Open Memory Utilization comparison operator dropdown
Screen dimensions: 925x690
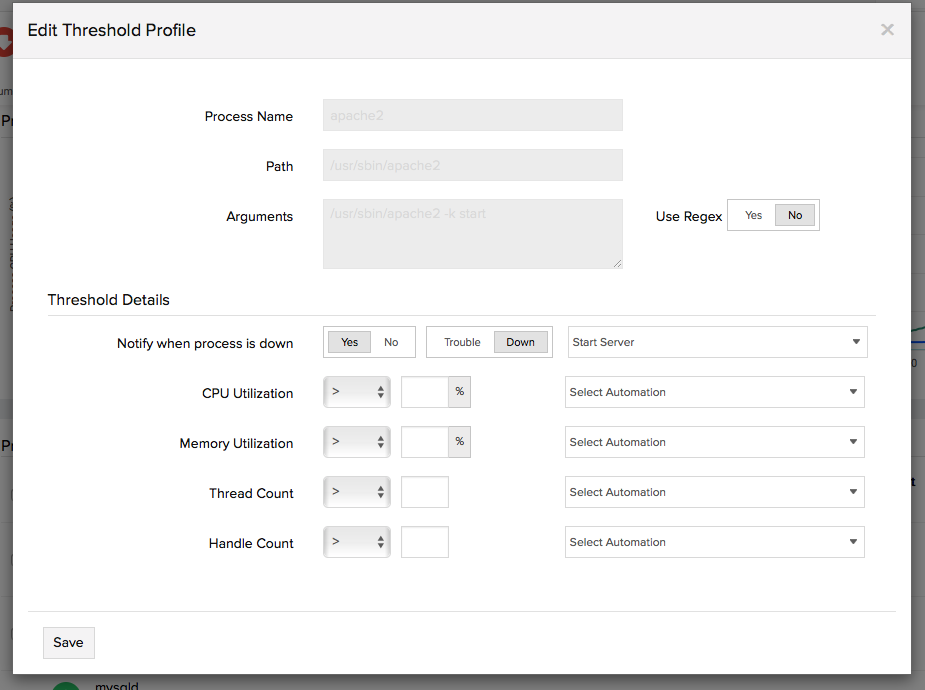(357, 442)
